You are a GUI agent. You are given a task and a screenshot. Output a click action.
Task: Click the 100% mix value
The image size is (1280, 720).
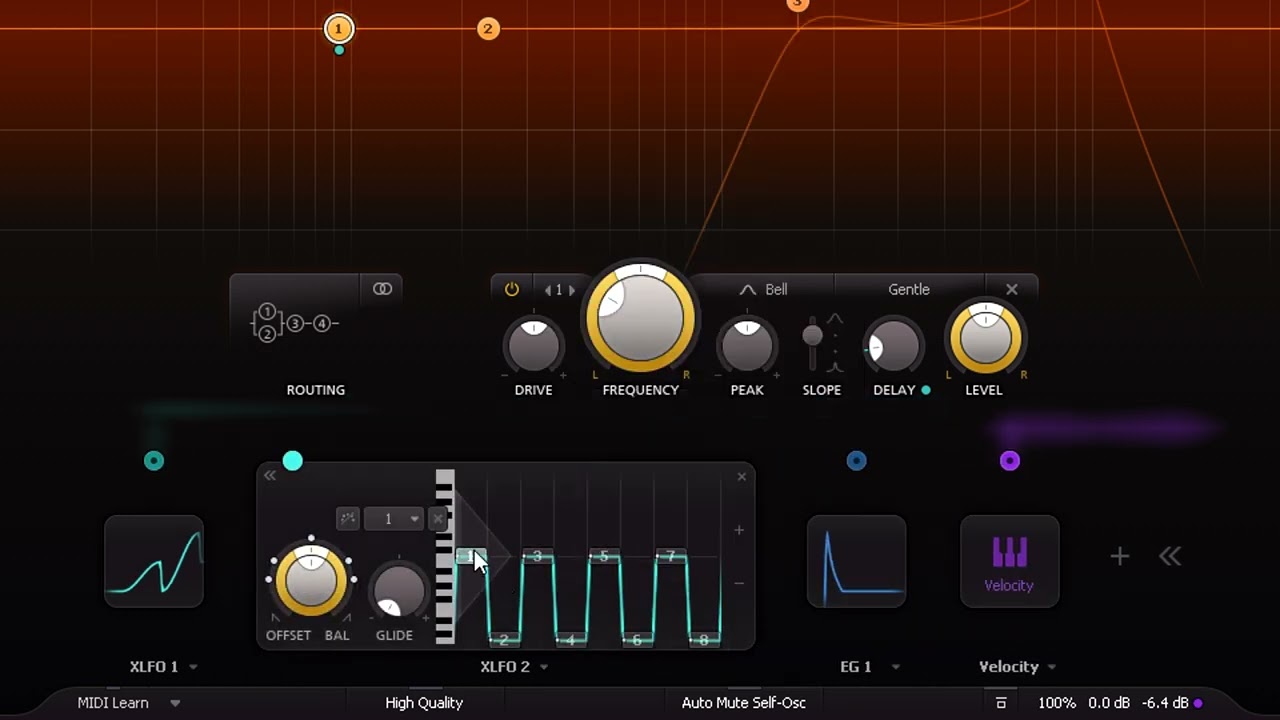(x=1057, y=703)
